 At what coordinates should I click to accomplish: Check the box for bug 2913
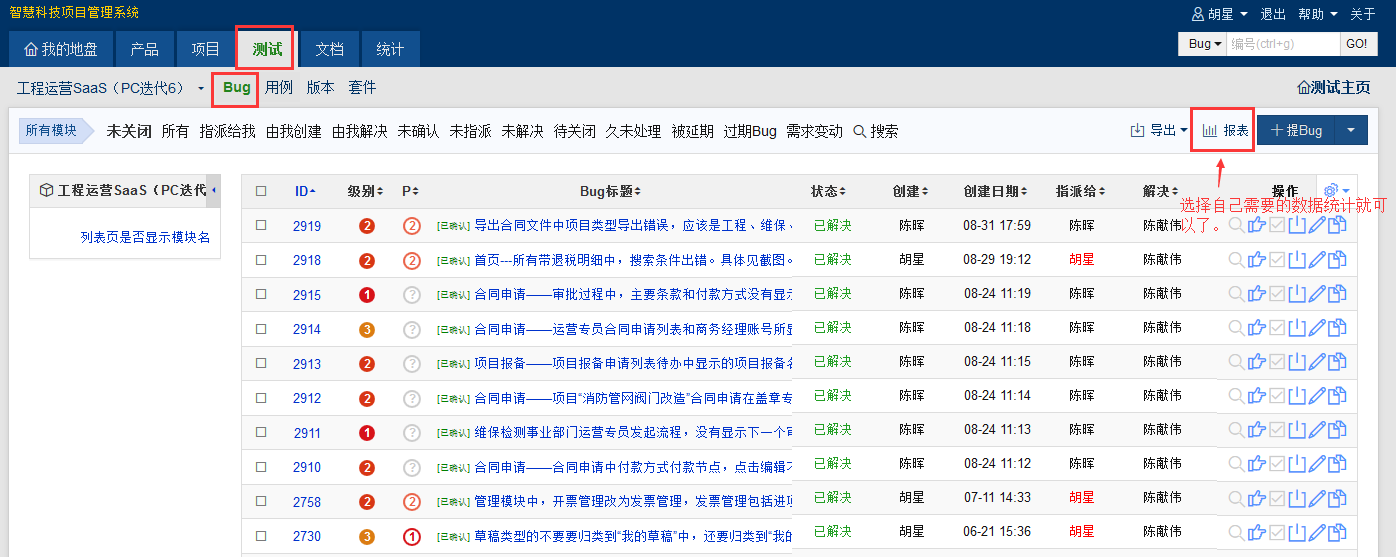(261, 363)
